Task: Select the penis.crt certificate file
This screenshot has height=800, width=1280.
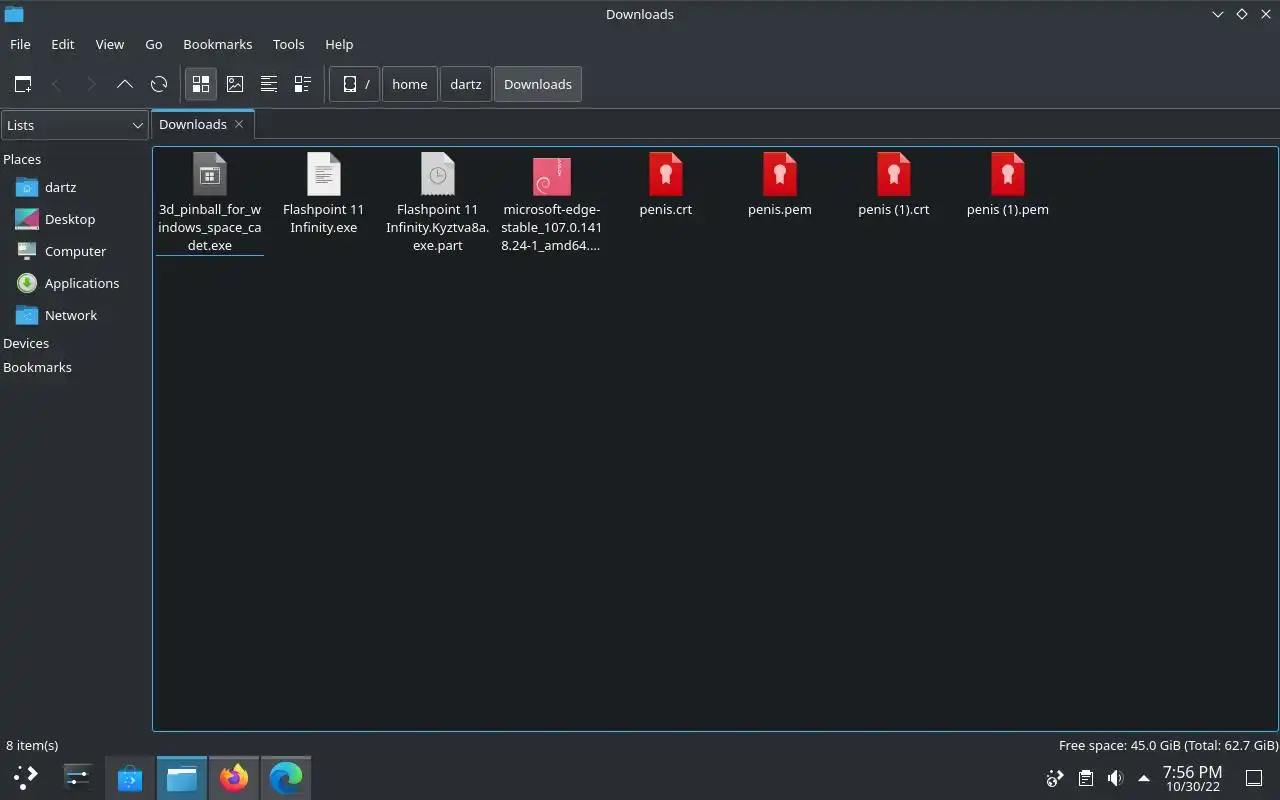Action: (x=666, y=186)
